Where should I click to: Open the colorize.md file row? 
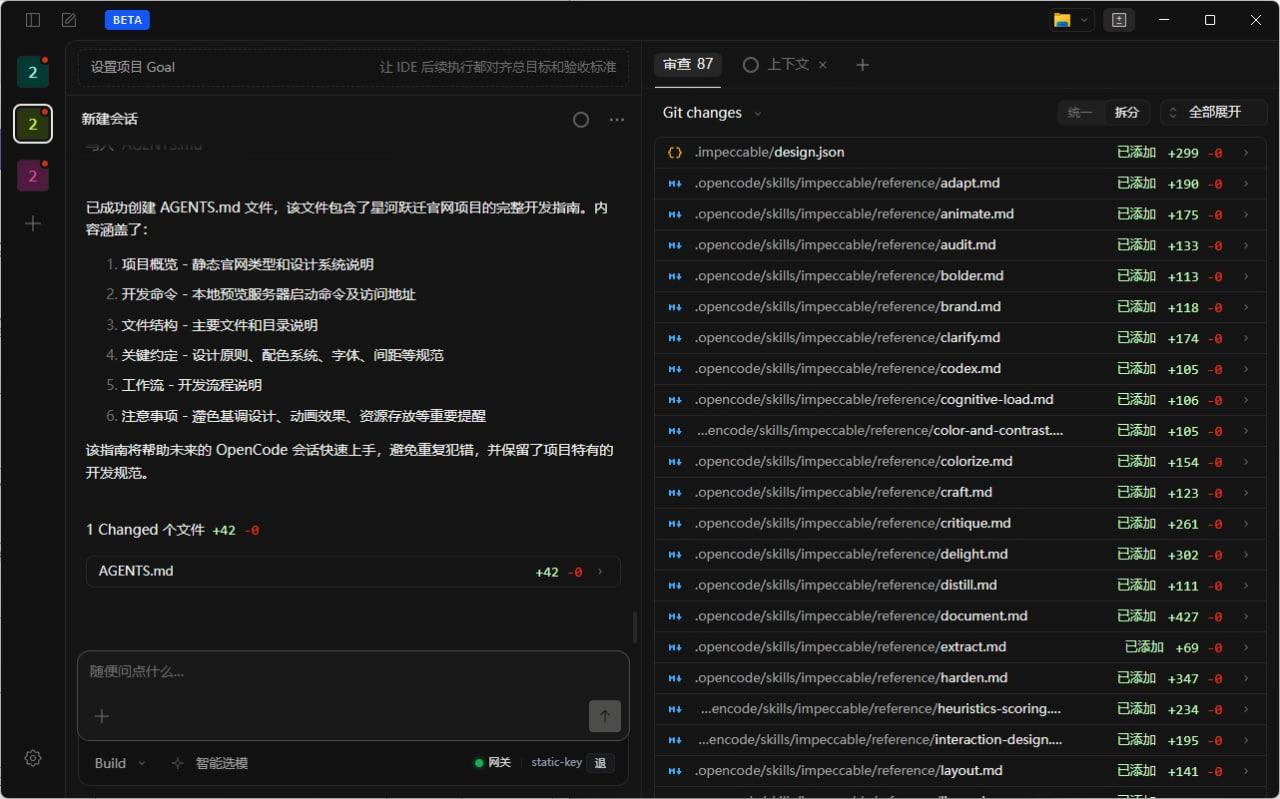point(960,462)
